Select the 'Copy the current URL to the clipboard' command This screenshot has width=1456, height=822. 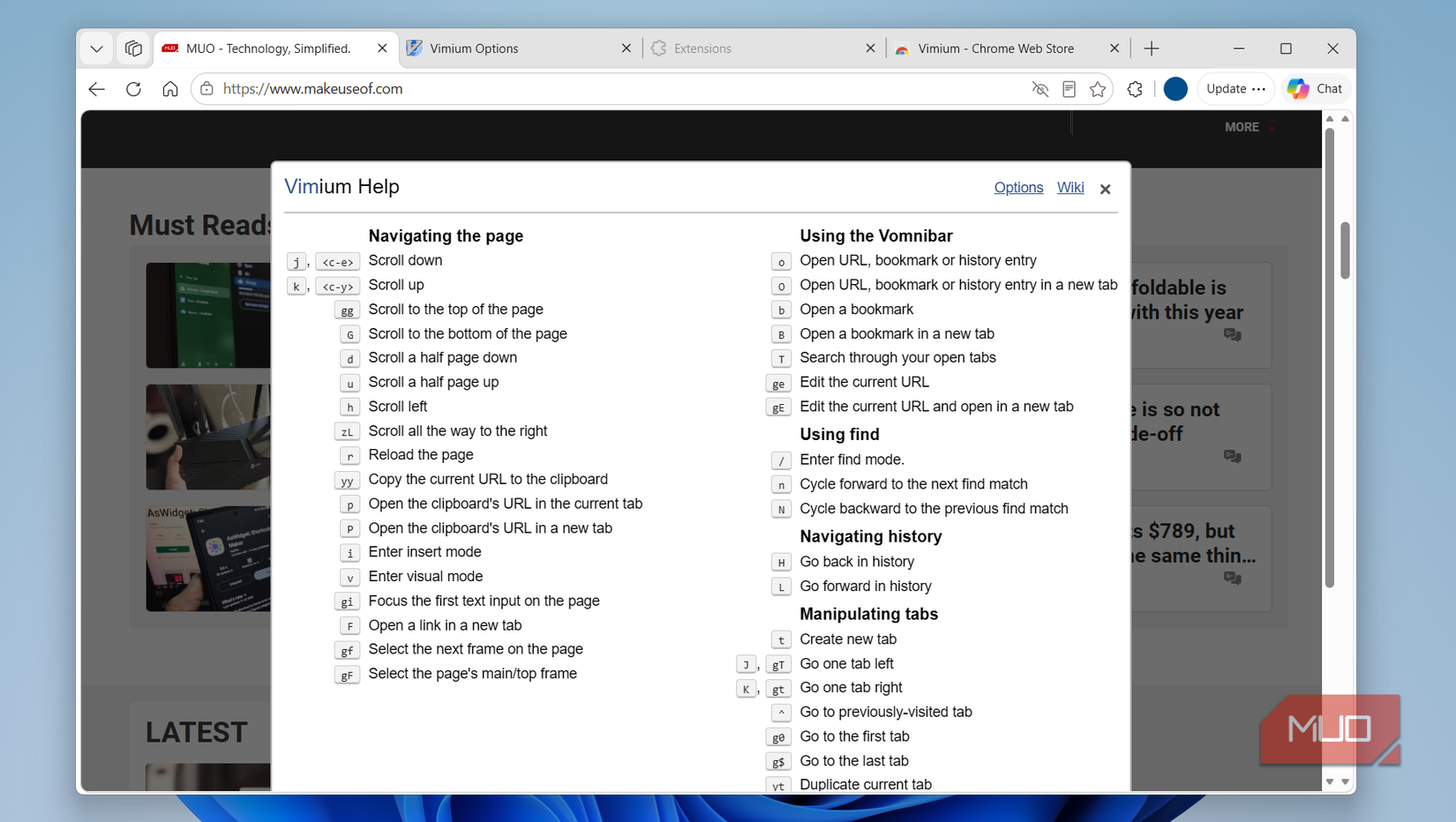point(488,479)
